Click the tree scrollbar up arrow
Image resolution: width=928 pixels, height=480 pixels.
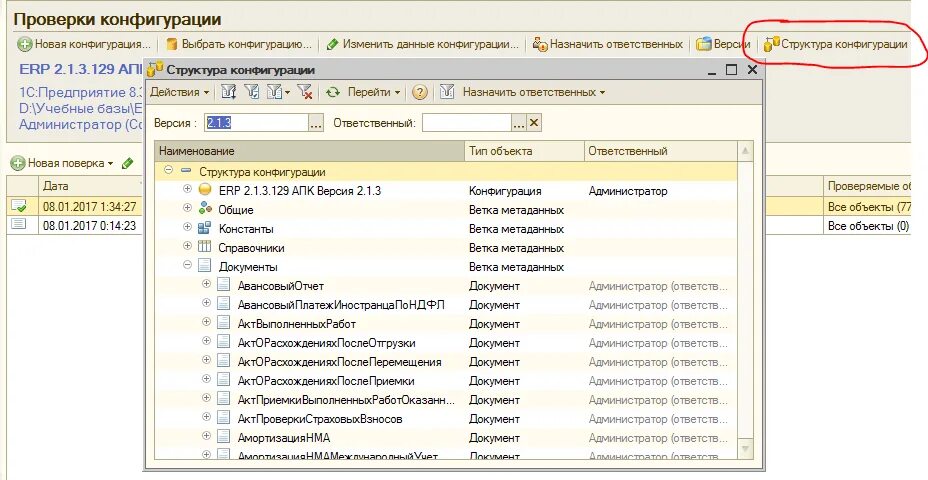746,151
